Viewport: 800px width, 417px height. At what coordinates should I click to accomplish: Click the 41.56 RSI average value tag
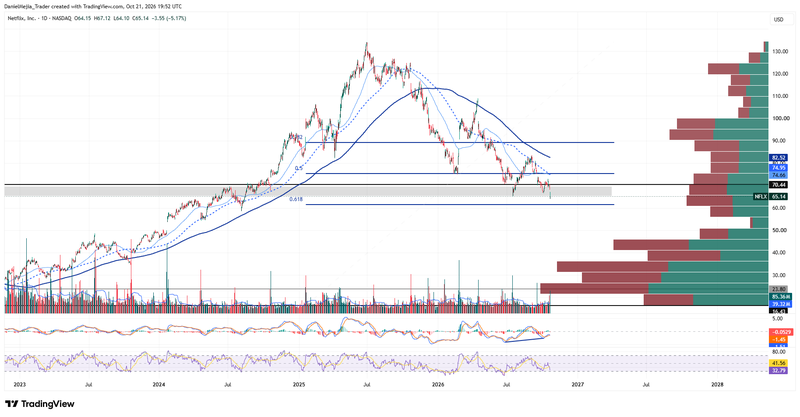(x=779, y=363)
